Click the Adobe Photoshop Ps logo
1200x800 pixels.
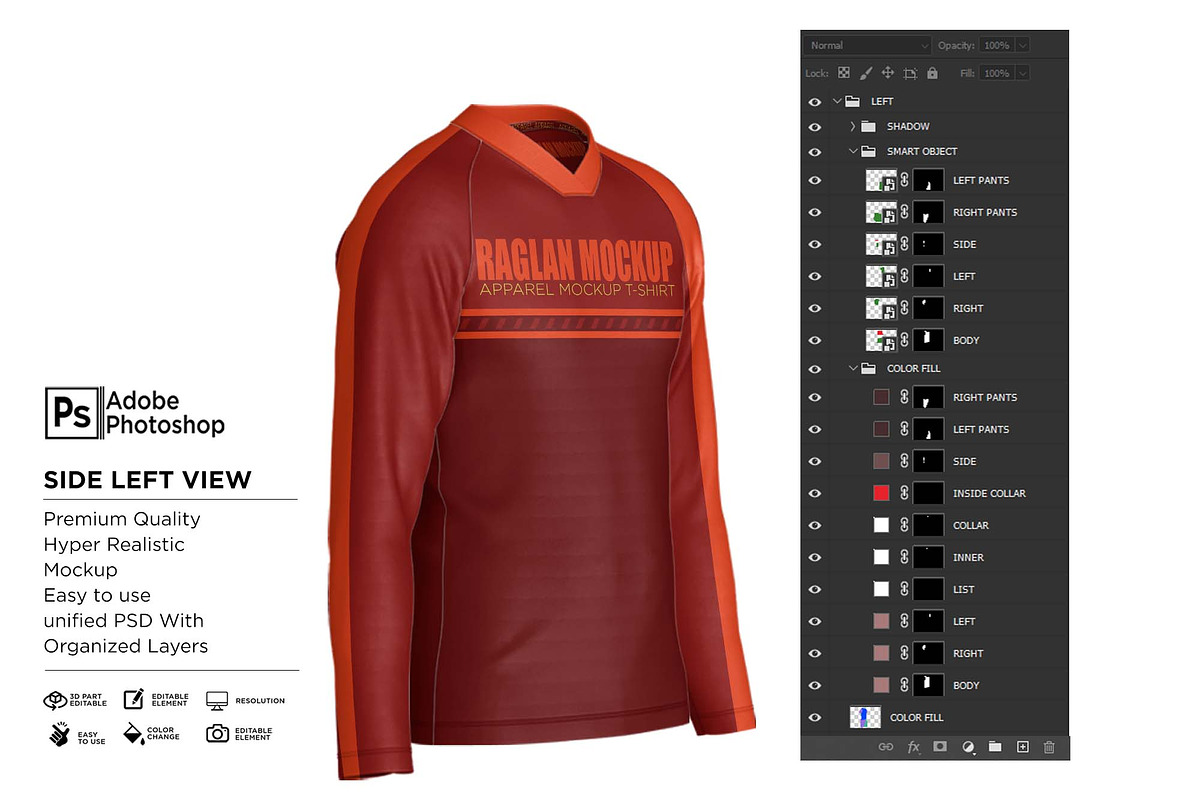(73, 412)
